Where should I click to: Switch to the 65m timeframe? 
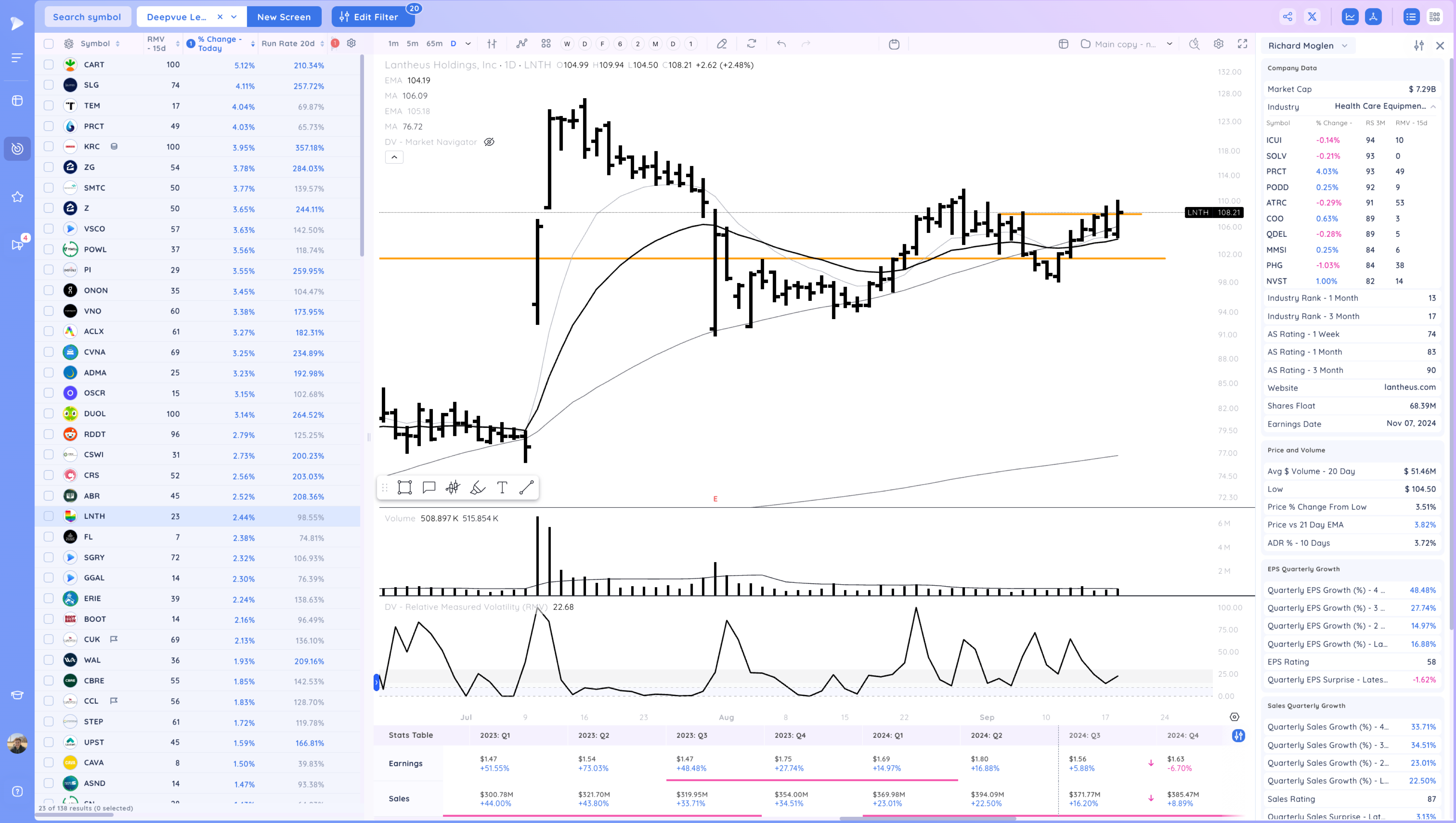pyautogui.click(x=434, y=44)
